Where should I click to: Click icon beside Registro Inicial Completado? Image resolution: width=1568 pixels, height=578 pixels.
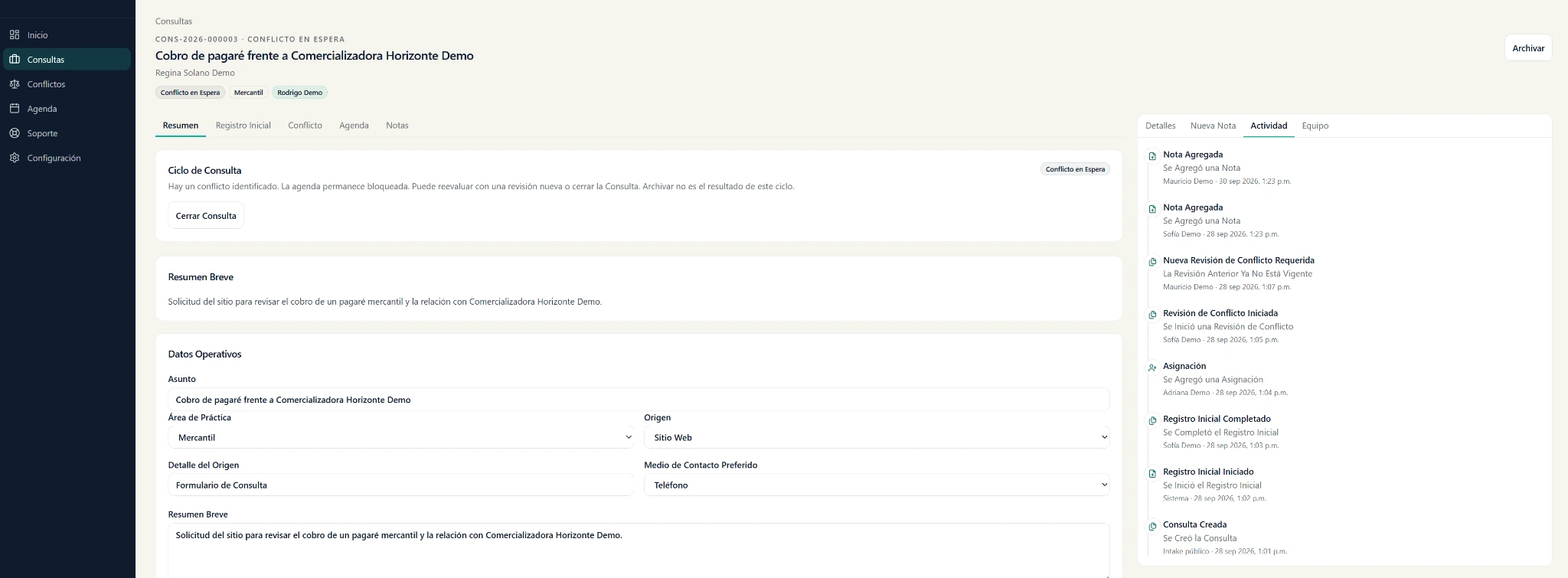1152,420
